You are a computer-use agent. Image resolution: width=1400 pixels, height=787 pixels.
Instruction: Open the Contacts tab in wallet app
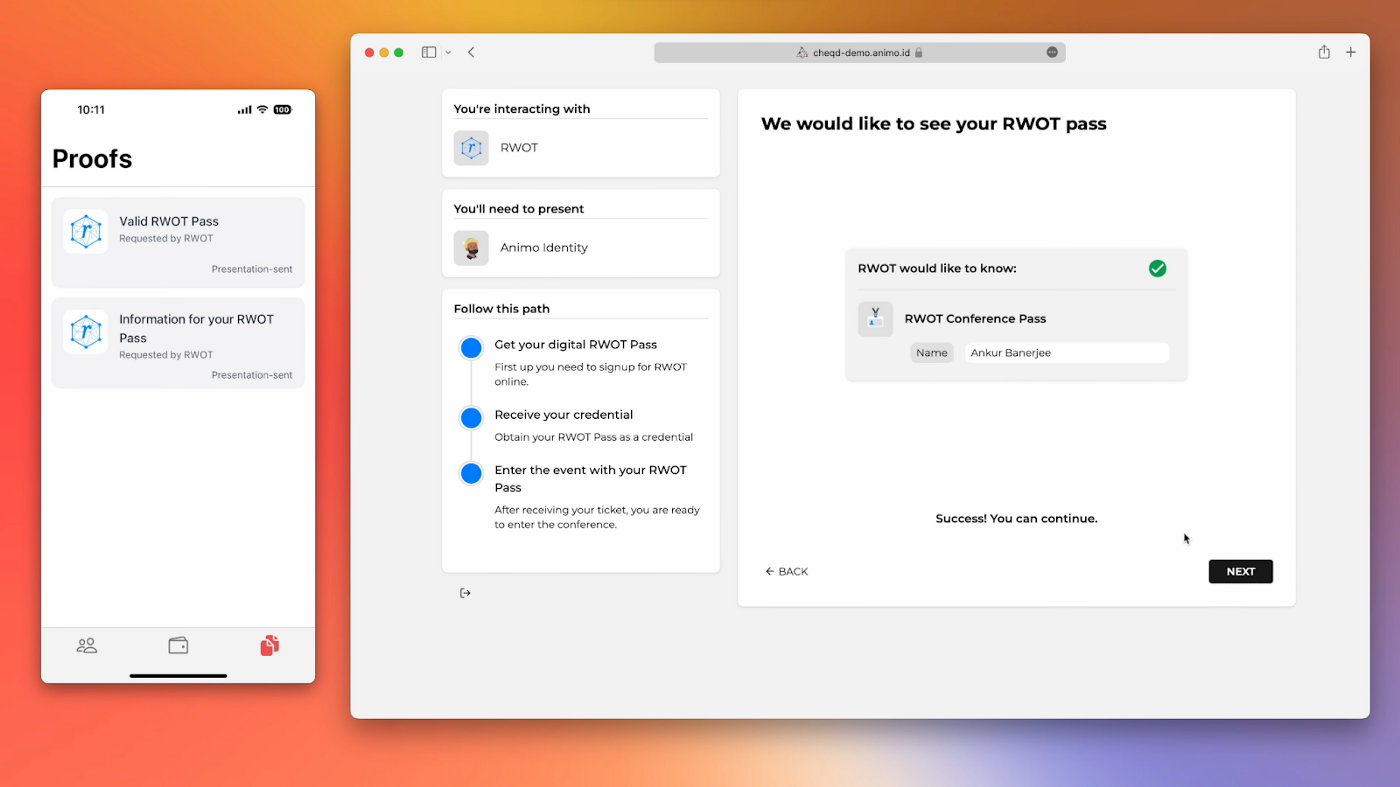point(87,646)
